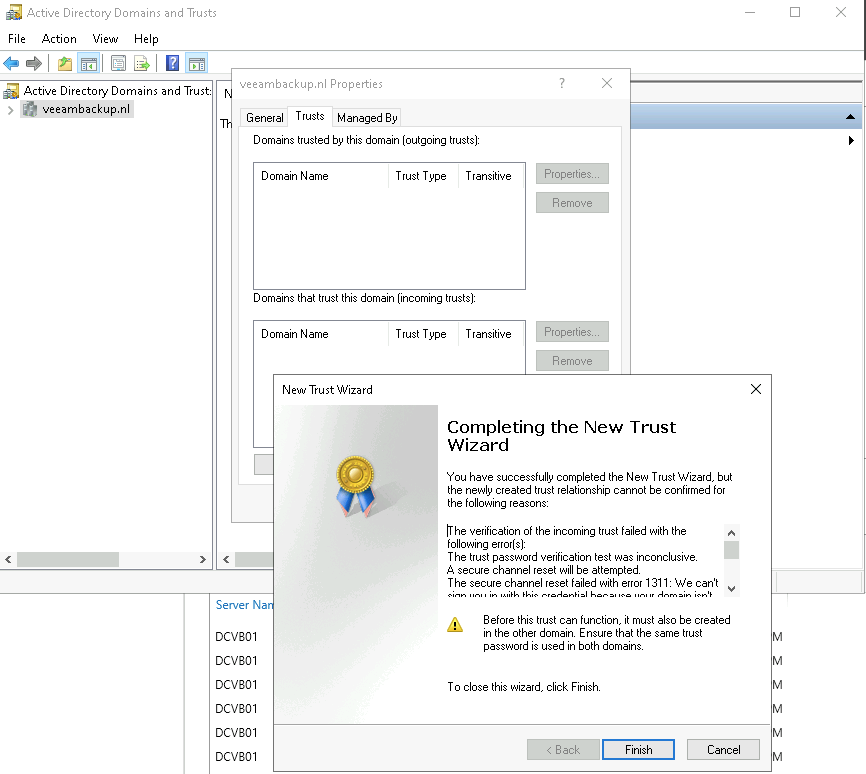Click the Properties toolbar icon
The image size is (866, 774).
119,64
